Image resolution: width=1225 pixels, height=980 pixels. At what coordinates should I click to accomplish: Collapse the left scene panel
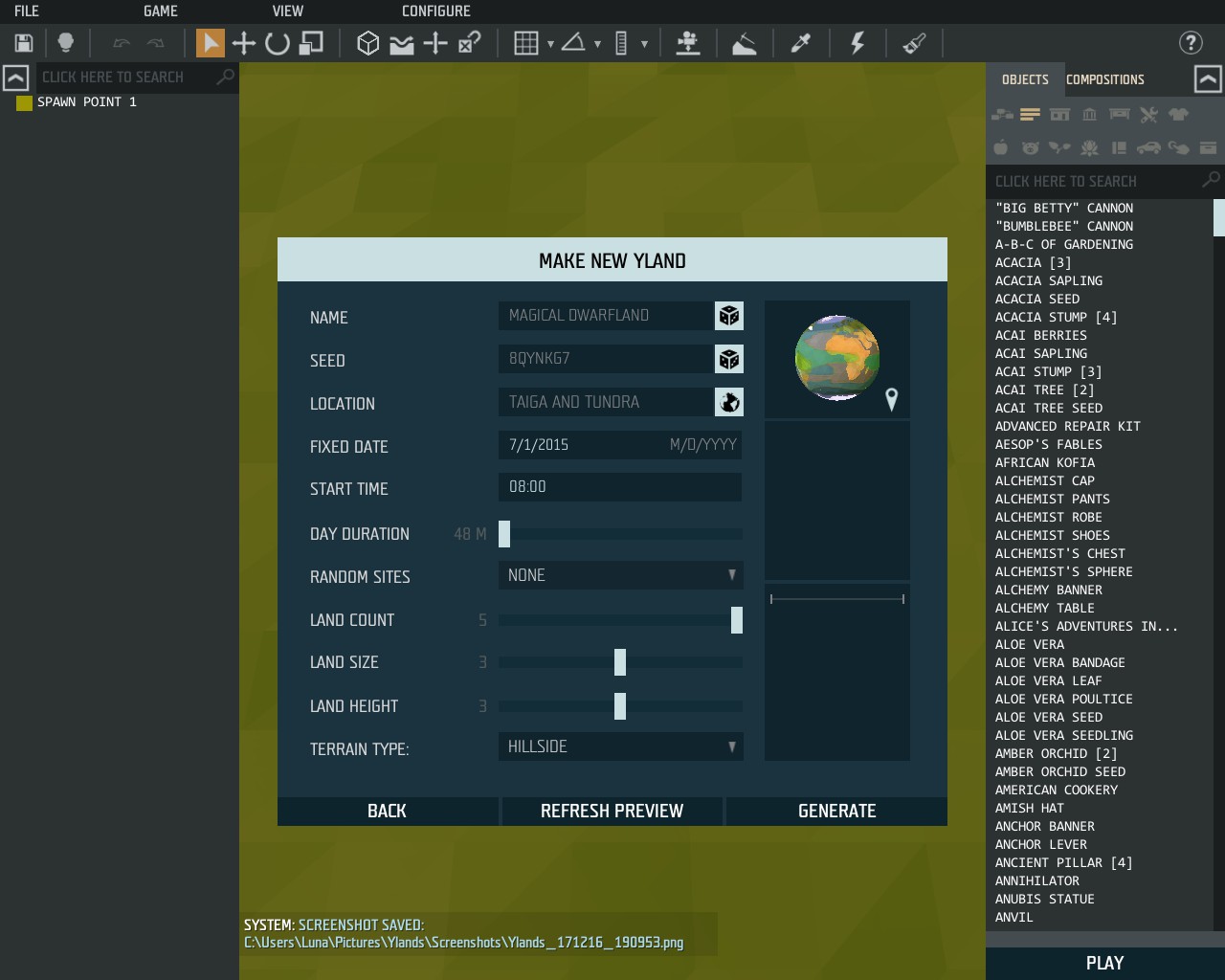point(15,78)
